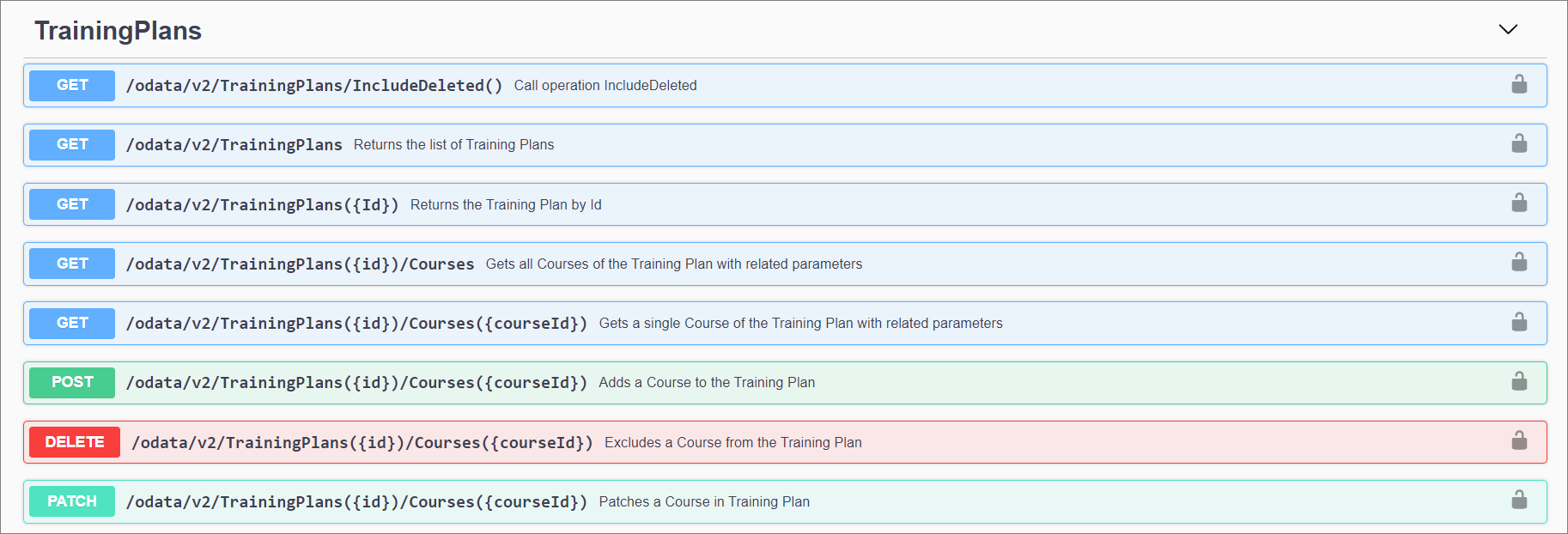Expand the GET badge for IncludeDeleted()
Screen dimensions: 1568x534
72,85
